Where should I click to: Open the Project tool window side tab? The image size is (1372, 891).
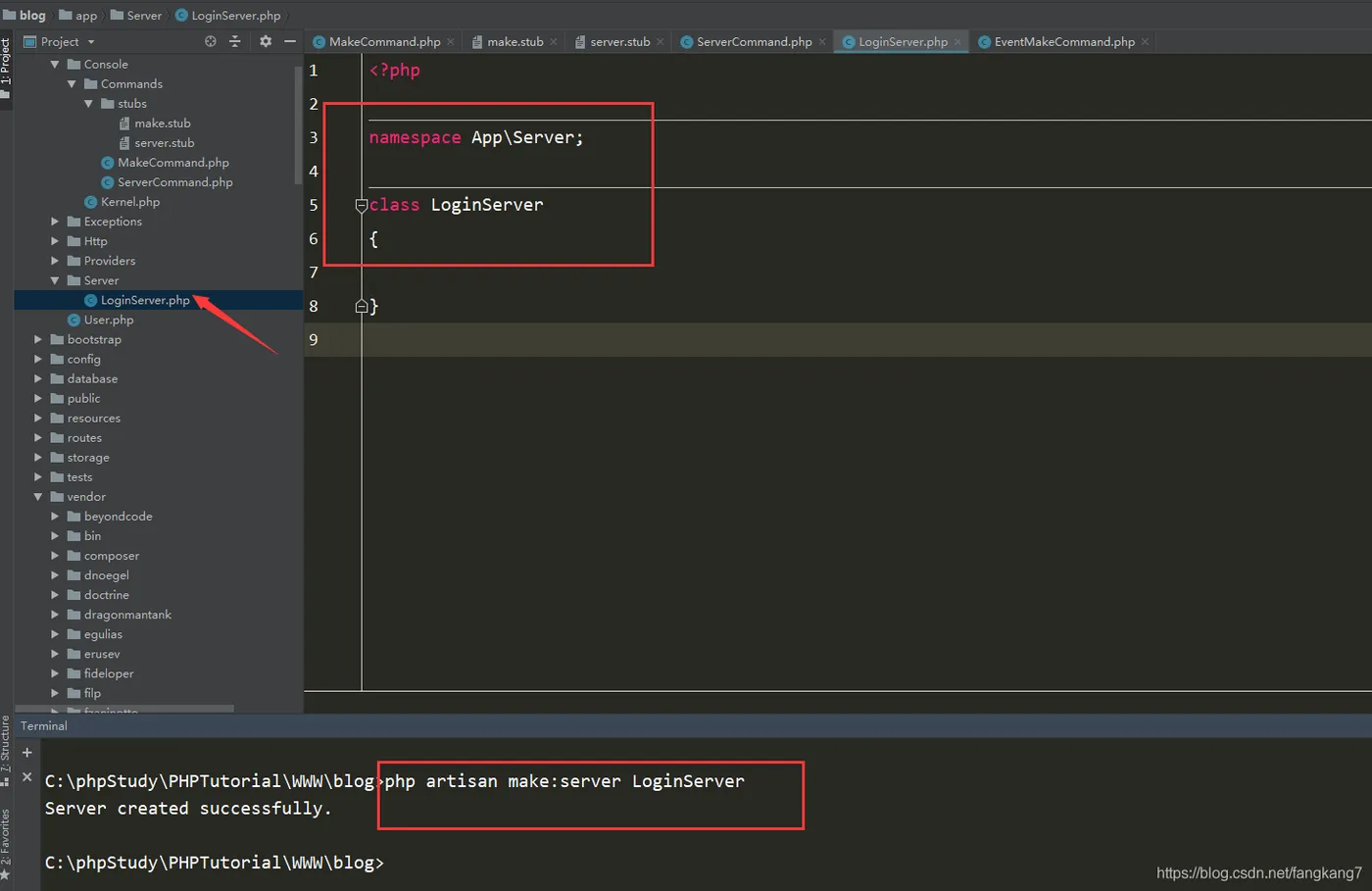click(6, 69)
